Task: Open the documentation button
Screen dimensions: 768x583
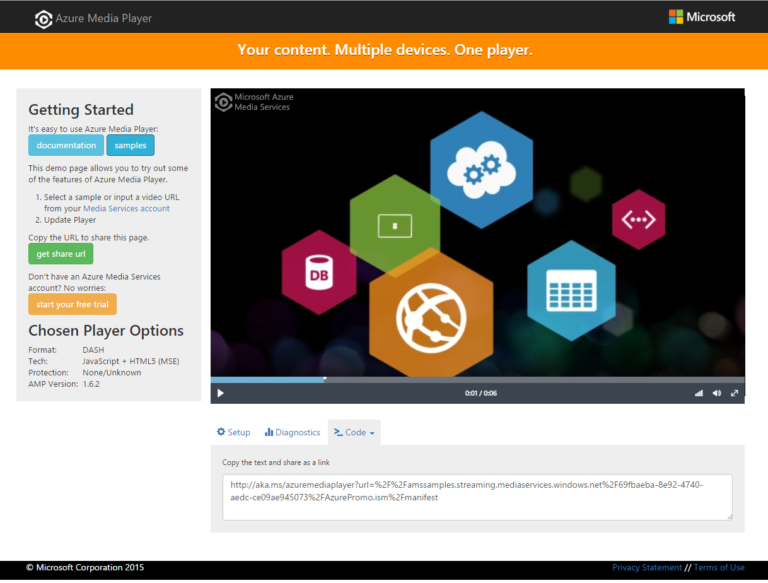Action: (66, 145)
